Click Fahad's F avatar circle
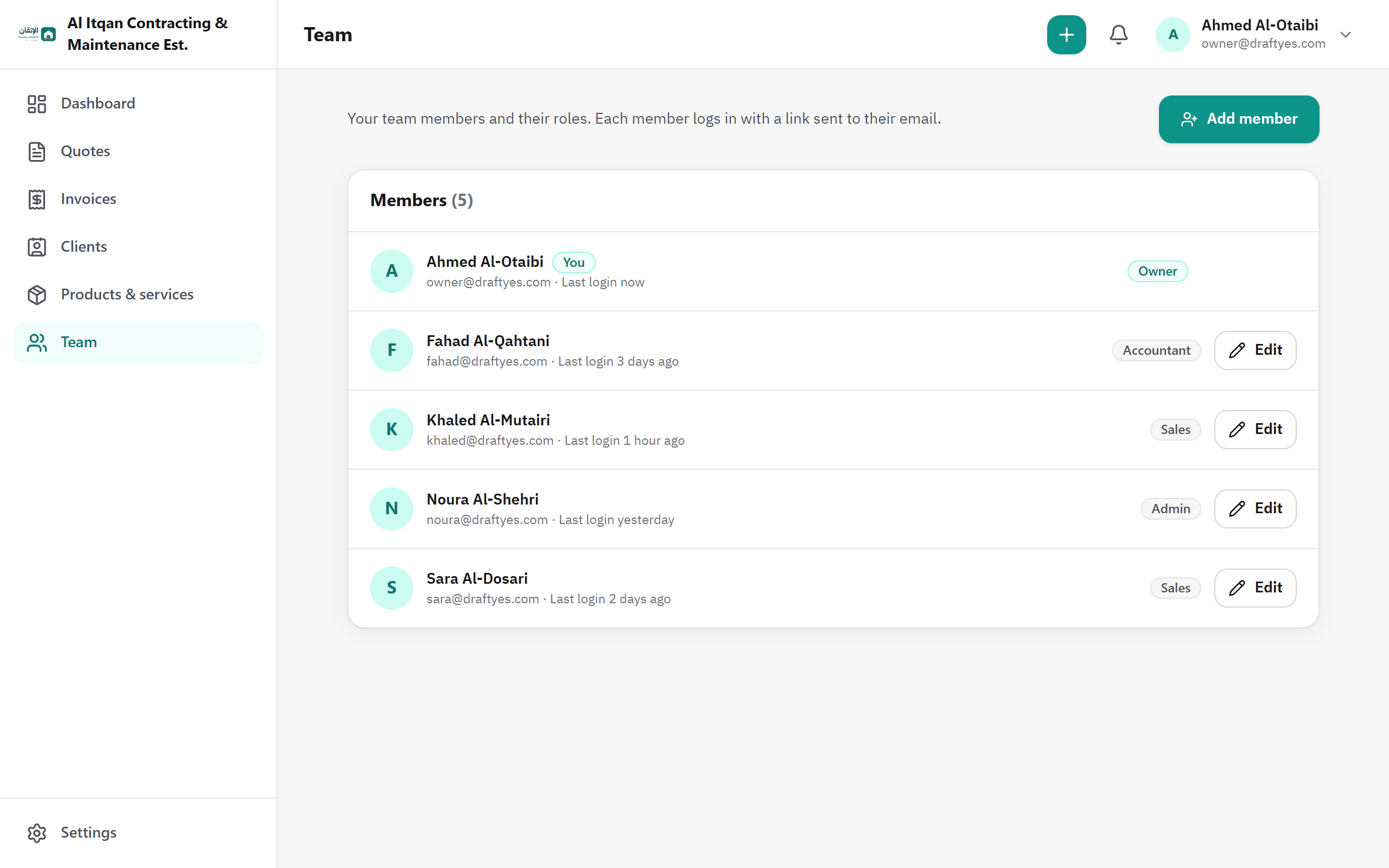This screenshot has height=868, width=1389. (x=391, y=350)
